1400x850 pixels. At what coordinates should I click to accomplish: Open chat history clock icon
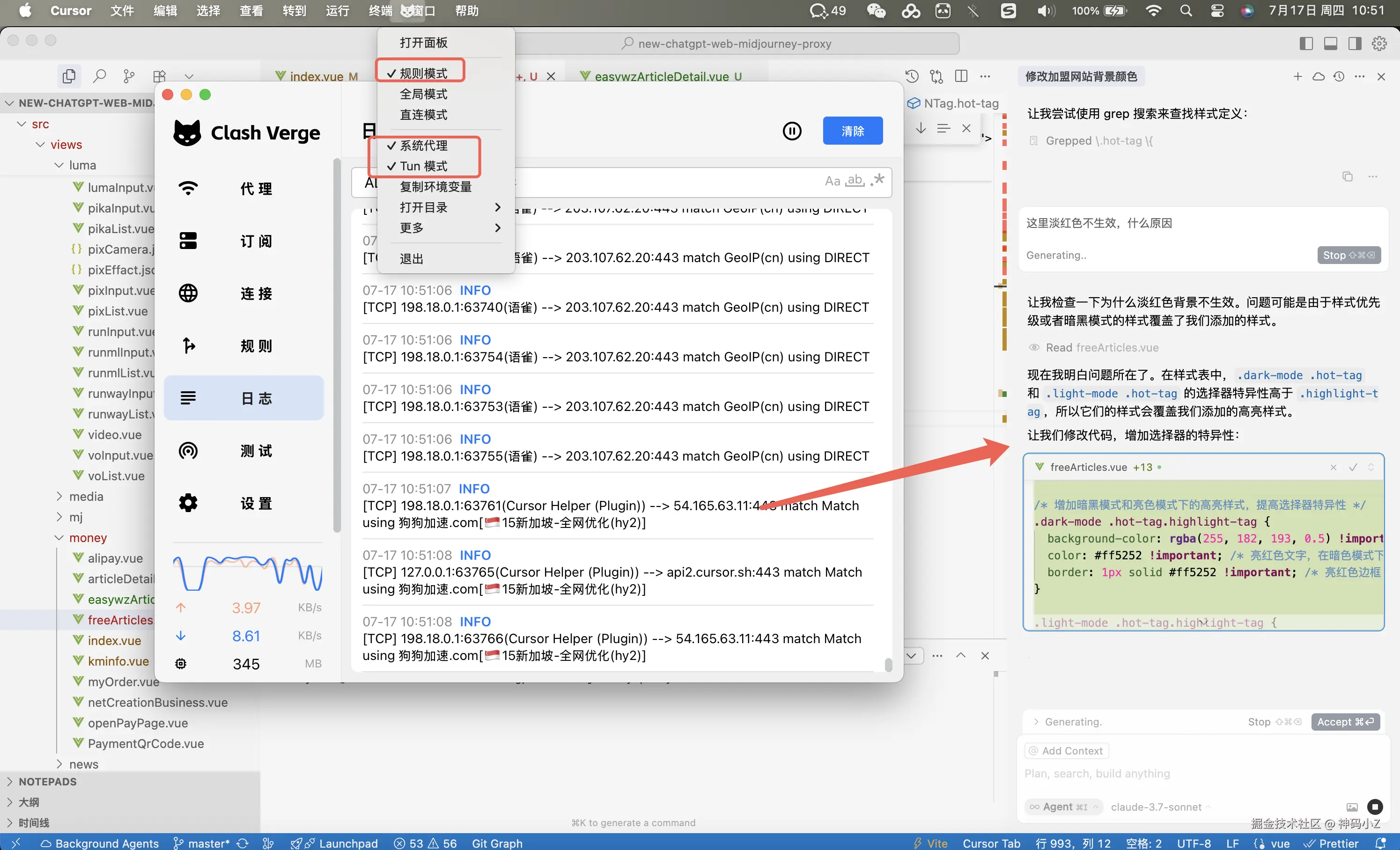[1339, 77]
